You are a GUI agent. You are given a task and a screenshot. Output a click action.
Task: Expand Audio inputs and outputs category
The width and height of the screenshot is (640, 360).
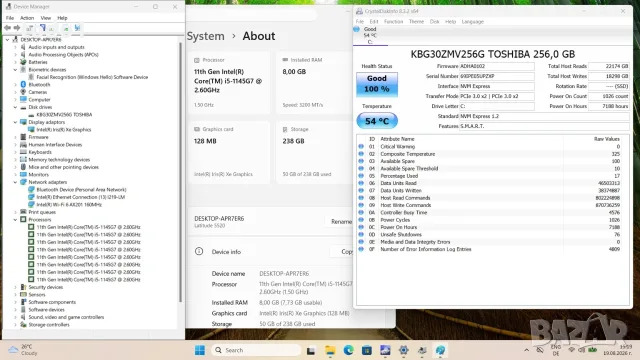(x=16, y=47)
